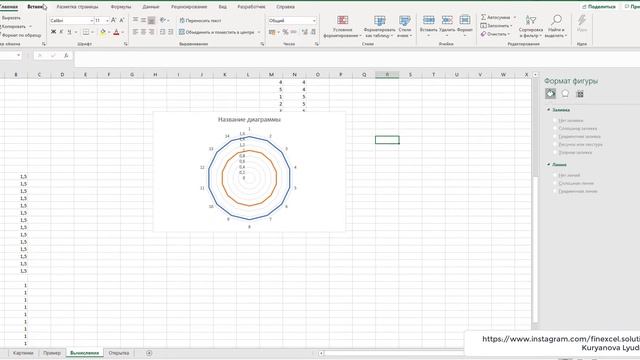The image size is (640, 360).
Task: Open Size & Properties tab in Format Shape pane
Action: (580, 94)
